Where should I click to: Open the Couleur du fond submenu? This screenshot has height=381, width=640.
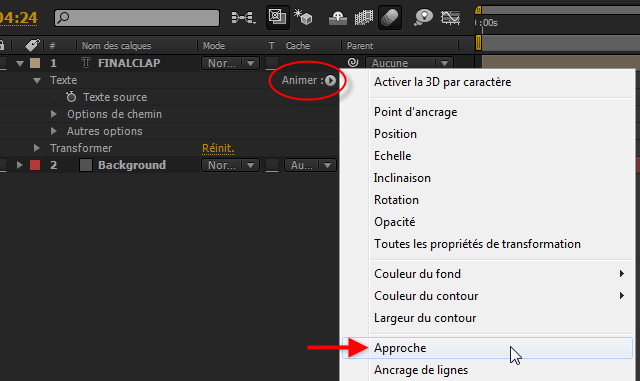[487, 274]
